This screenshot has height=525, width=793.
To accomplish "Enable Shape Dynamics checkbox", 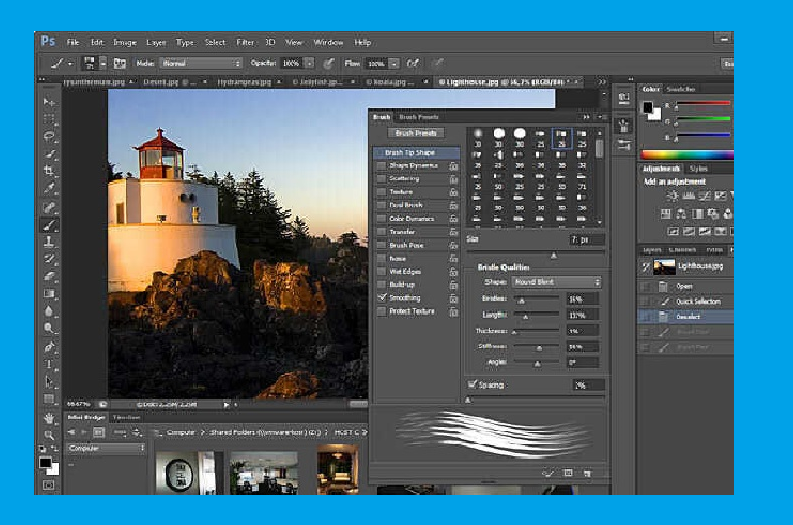I will pos(381,166).
